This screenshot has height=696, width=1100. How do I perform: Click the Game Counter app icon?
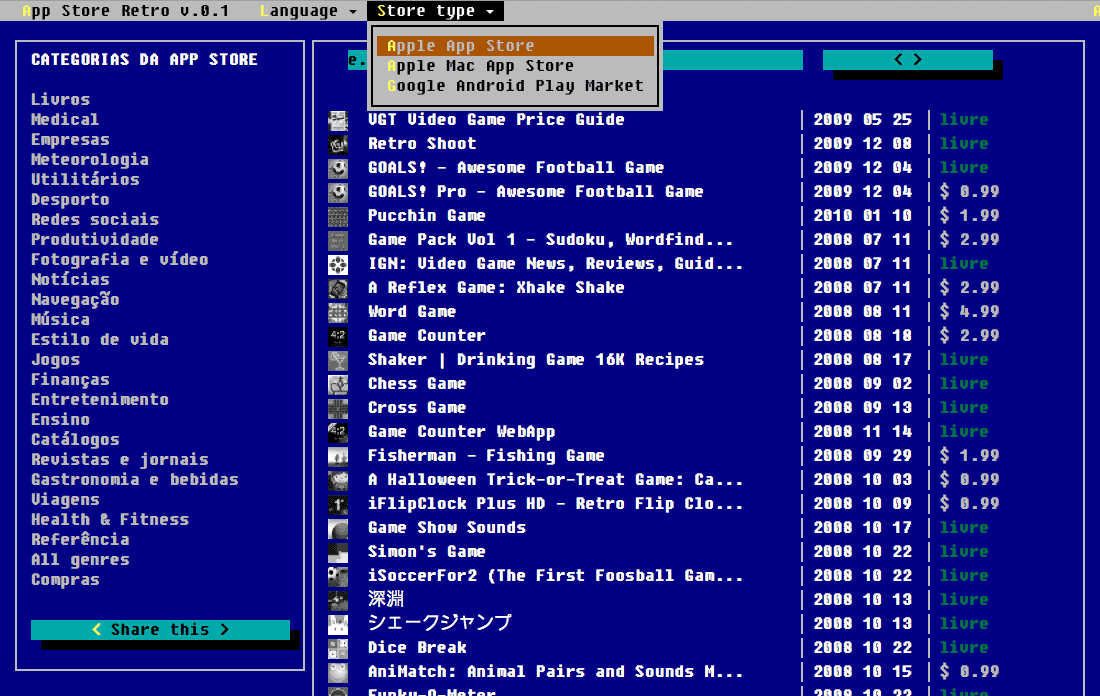click(x=338, y=336)
